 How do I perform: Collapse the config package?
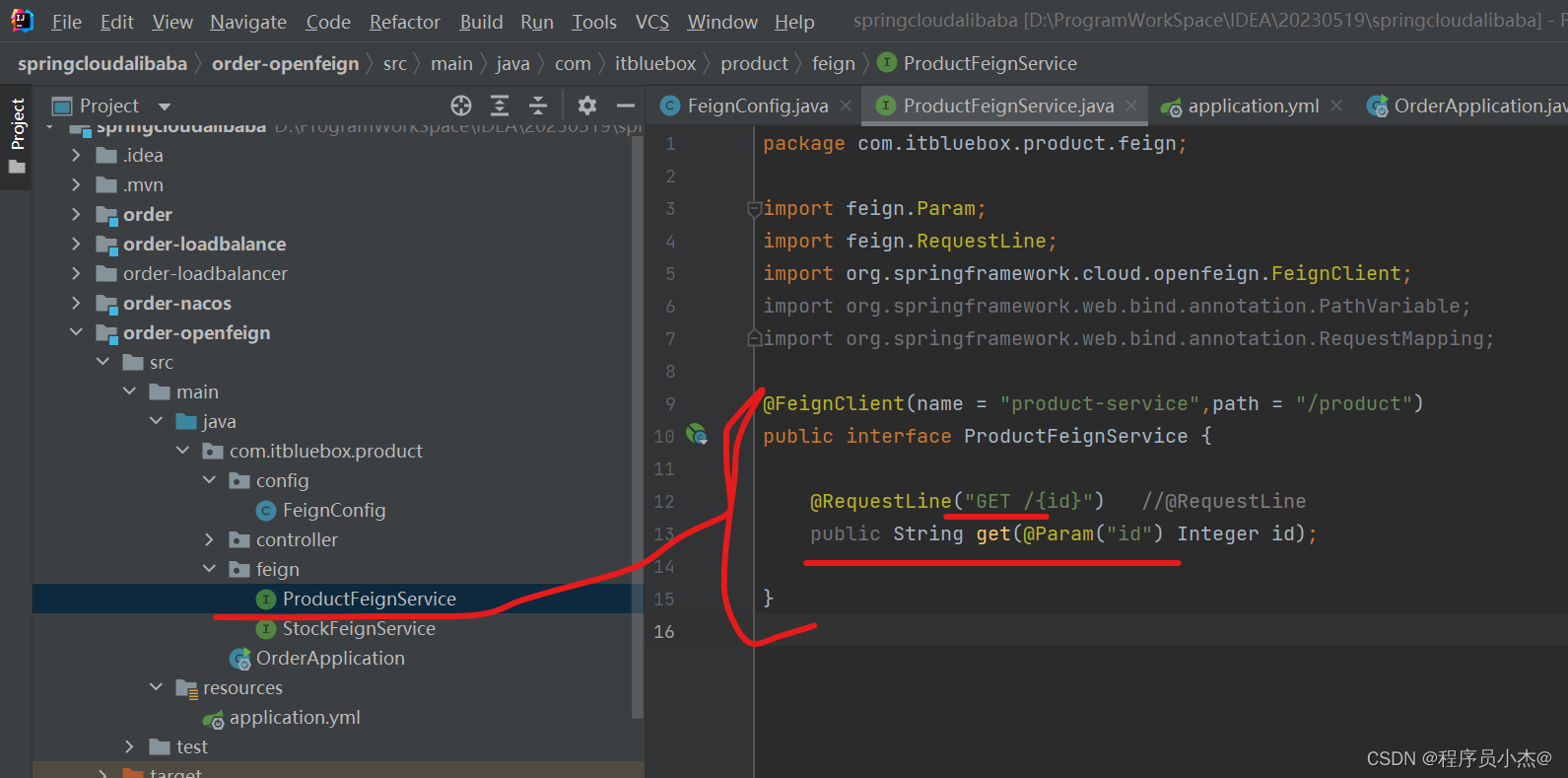pyautogui.click(x=209, y=480)
